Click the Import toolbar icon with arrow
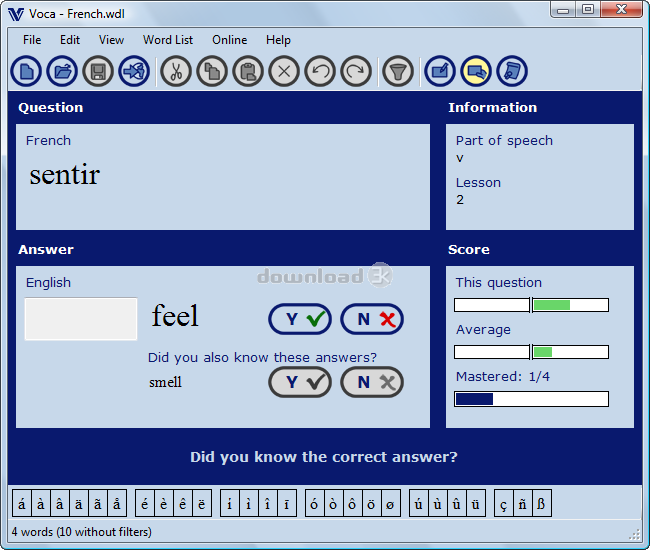 click(x=134, y=71)
